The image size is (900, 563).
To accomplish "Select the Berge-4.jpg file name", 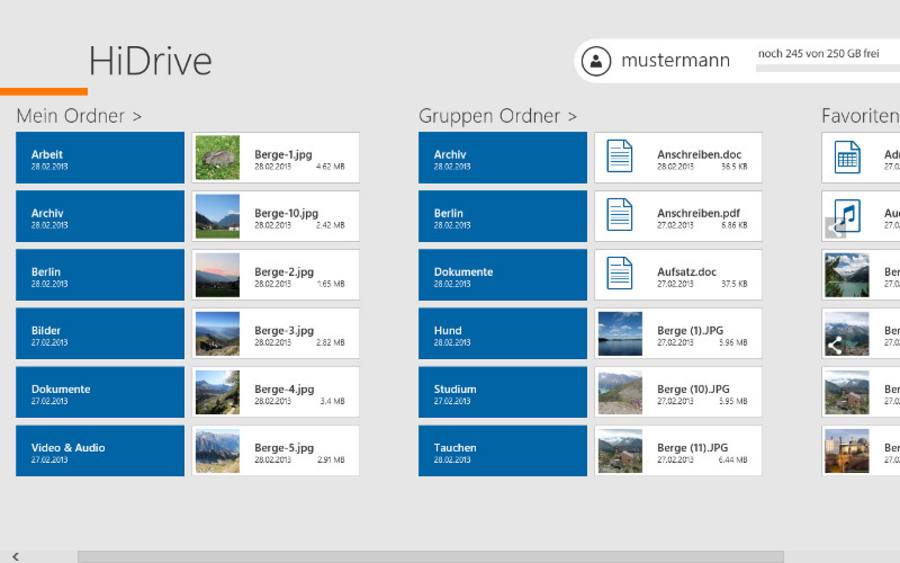I will click(x=284, y=389).
